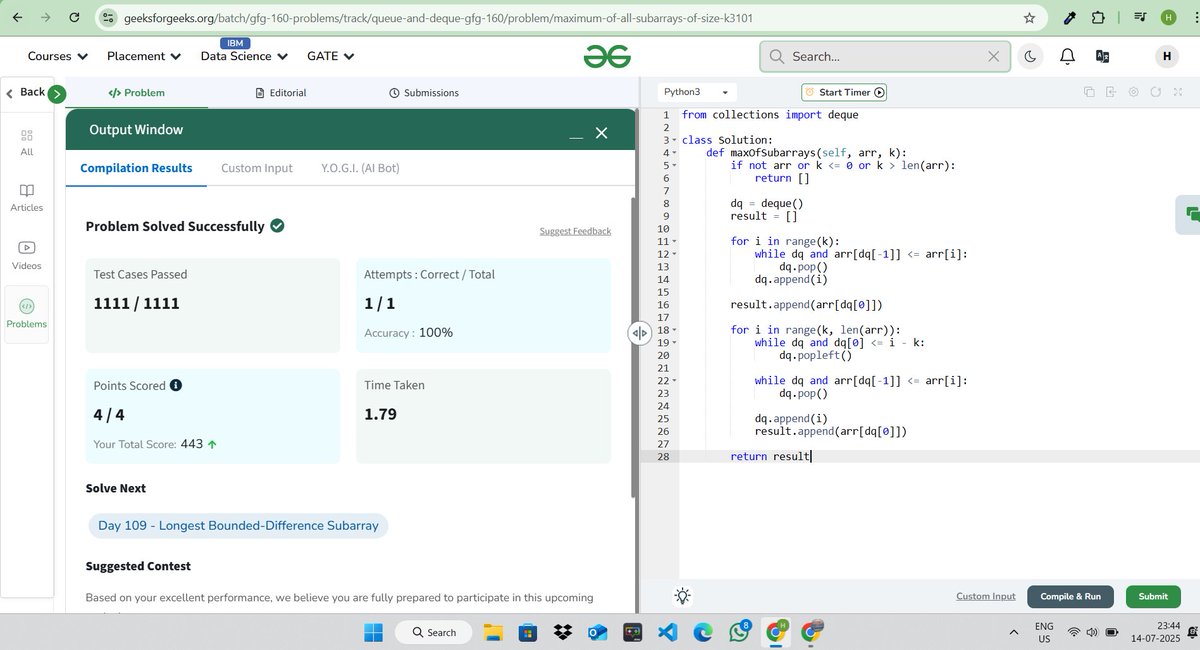Collapse code fold at line 3
This screenshot has height=650, width=1200.
(x=674, y=140)
